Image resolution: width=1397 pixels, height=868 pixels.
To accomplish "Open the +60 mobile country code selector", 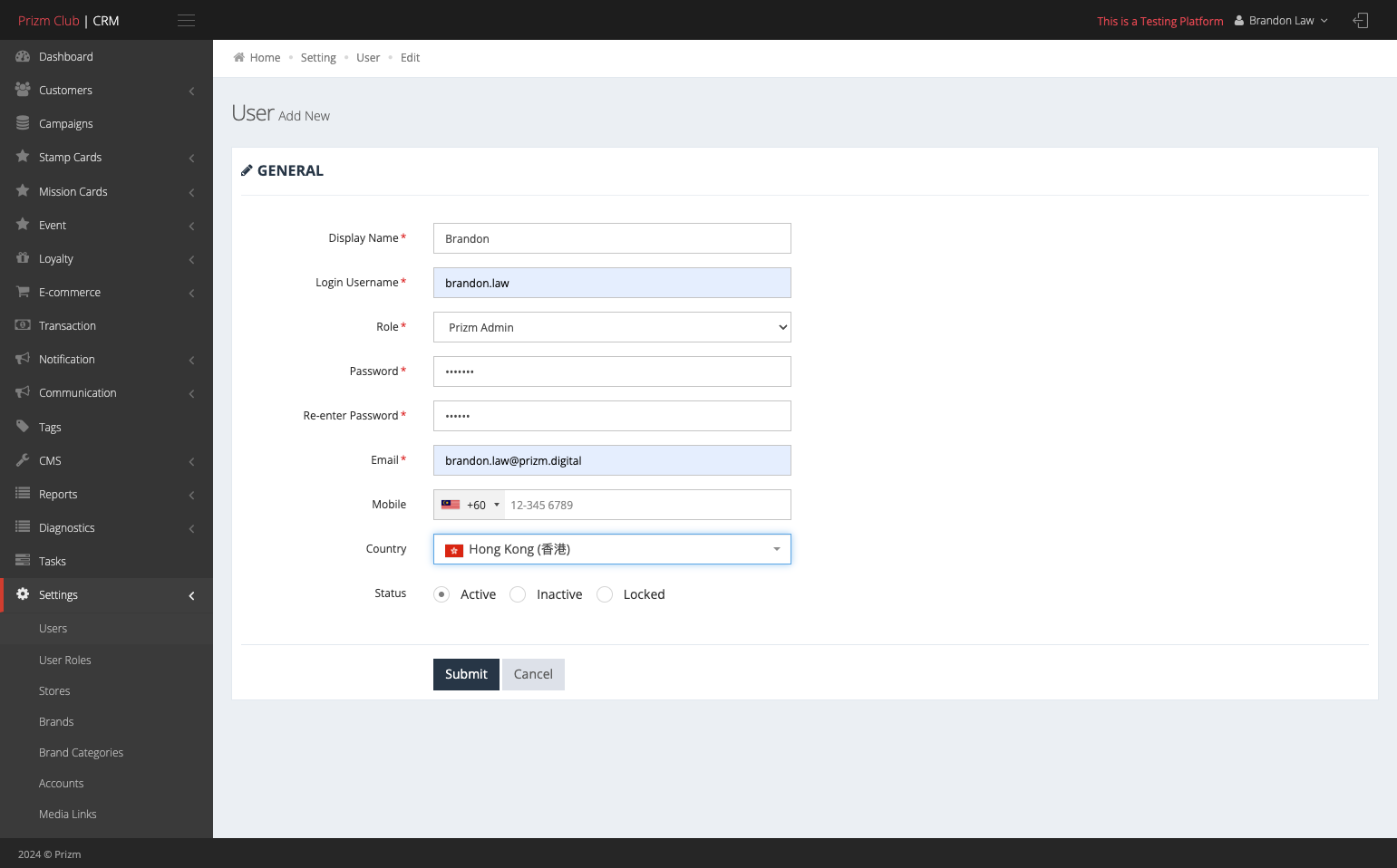I will tap(470, 505).
